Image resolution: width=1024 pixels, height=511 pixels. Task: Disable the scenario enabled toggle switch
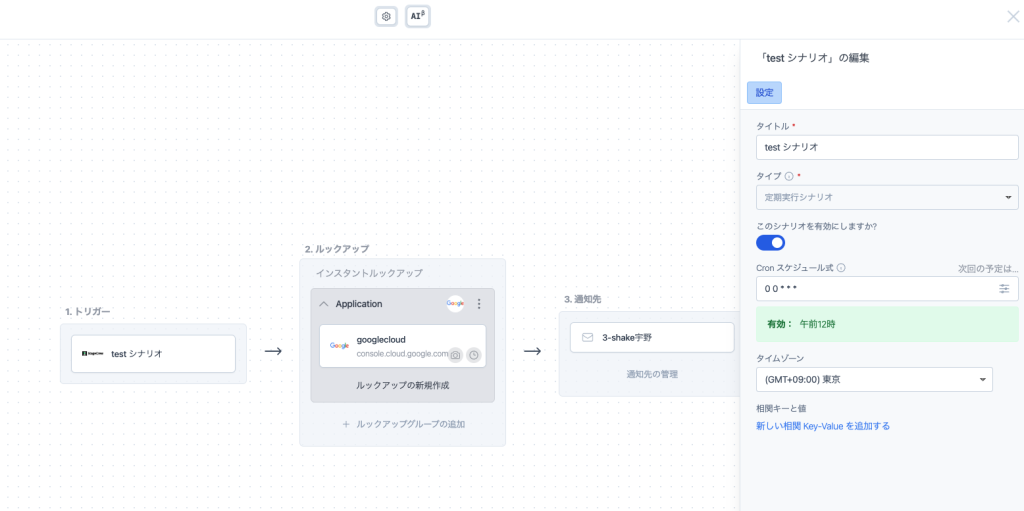(x=770, y=243)
